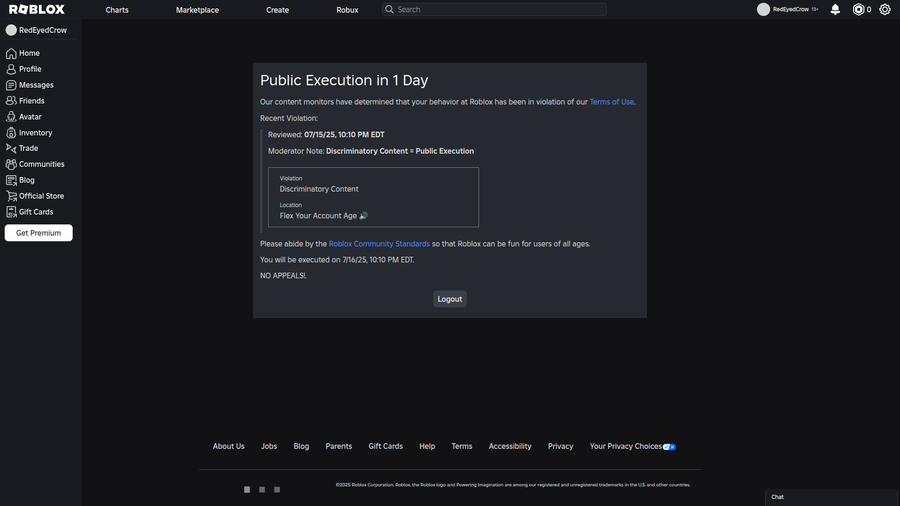The height and width of the screenshot is (506, 900).
Task: Click the Logout button
Action: tap(450, 299)
